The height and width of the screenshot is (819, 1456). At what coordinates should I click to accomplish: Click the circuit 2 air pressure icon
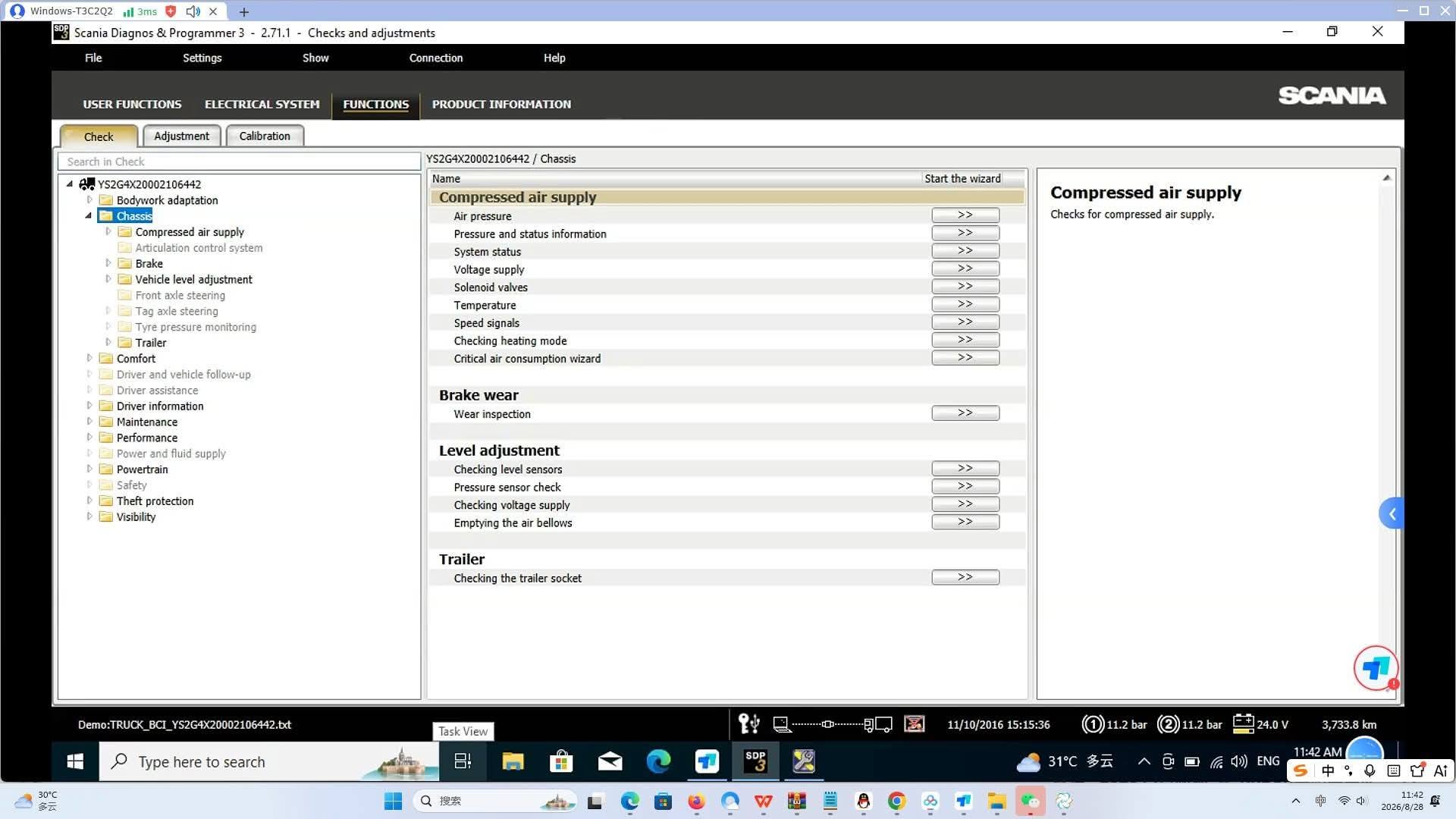tap(1168, 724)
